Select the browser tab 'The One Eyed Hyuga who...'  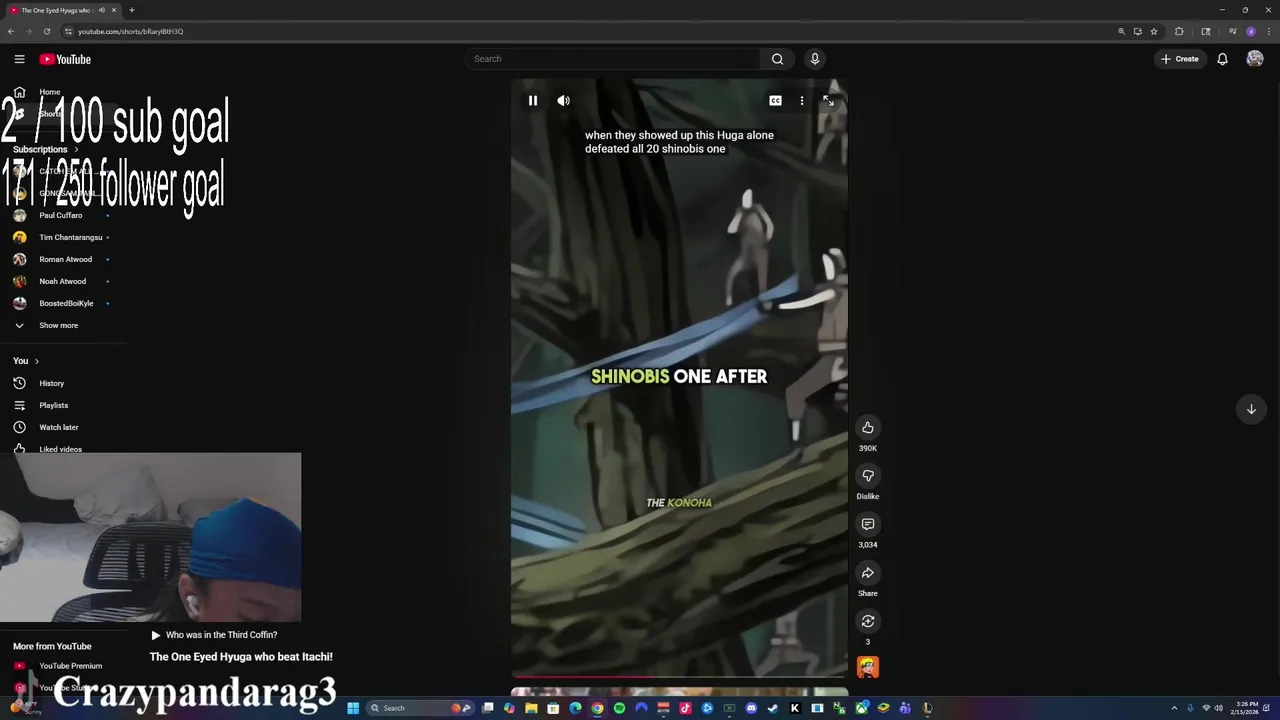(60, 10)
